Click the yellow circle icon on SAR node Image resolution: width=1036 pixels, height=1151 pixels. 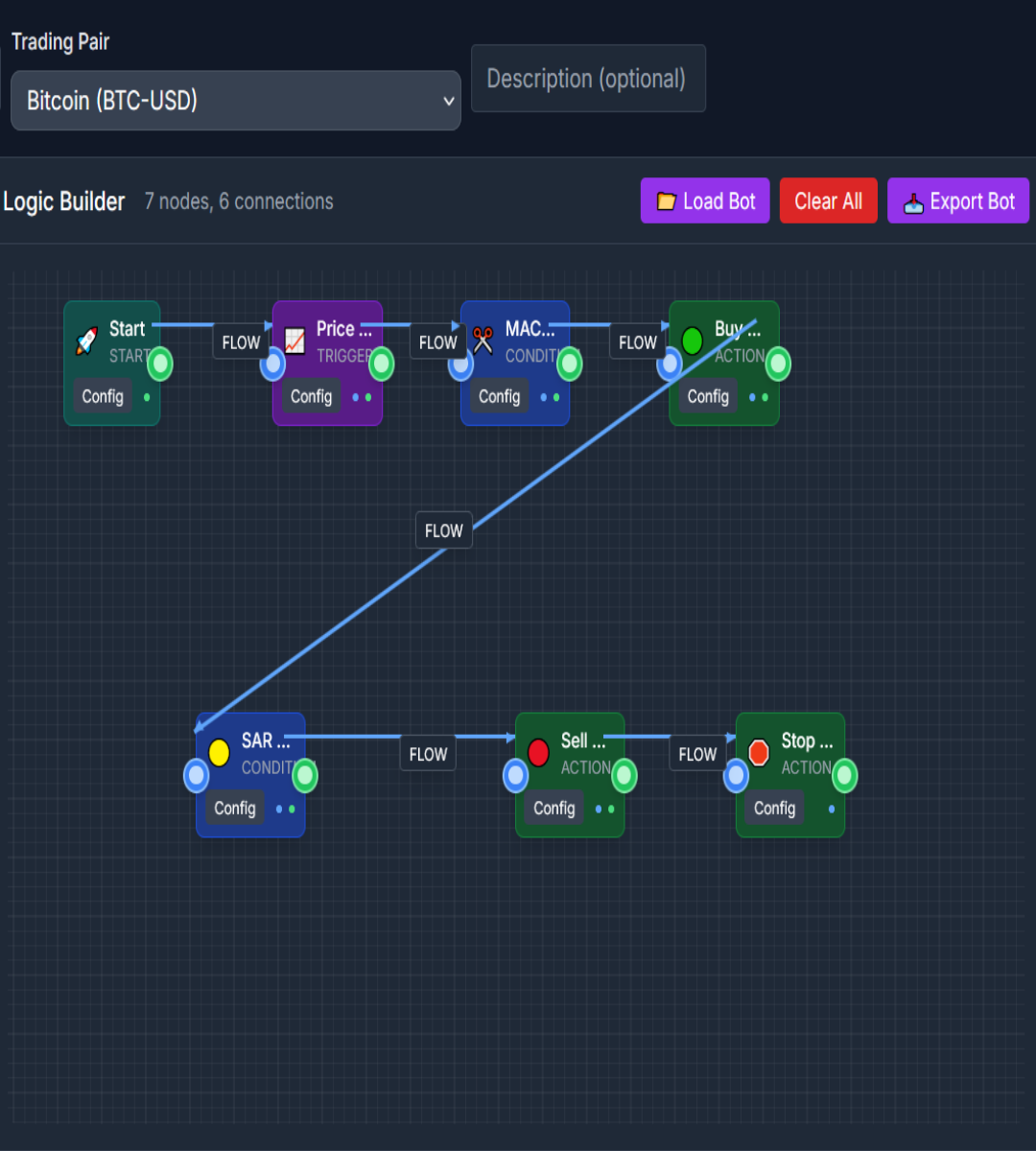point(219,753)
